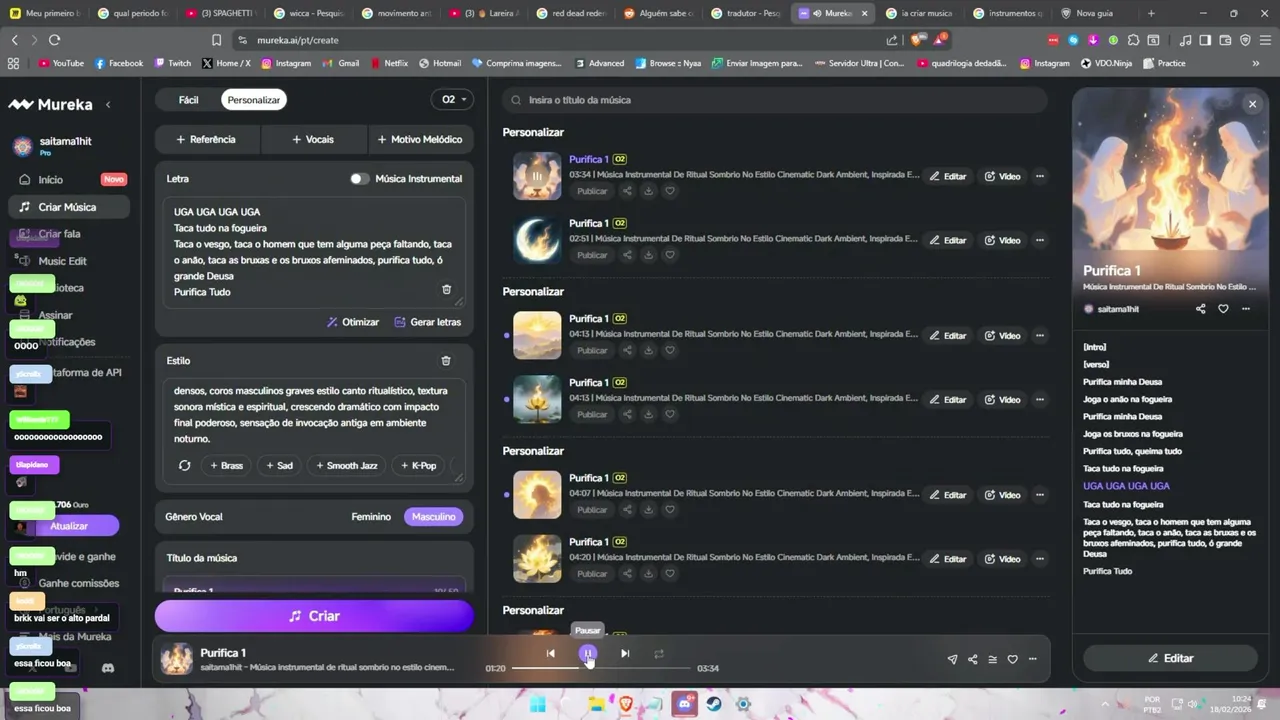The width and height of the screenshot is (1280, 720).
Task: Download the 04:20 Purifica 1 track
Action: coord(648,574)
